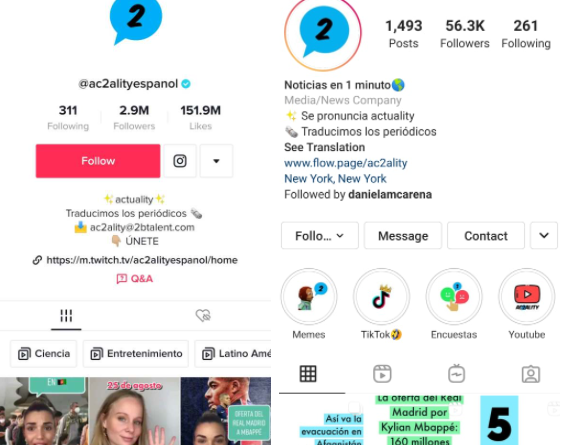The image size is (584, 445).
Task: Open linked Instagram icon next to Follow
Action: 180,161
